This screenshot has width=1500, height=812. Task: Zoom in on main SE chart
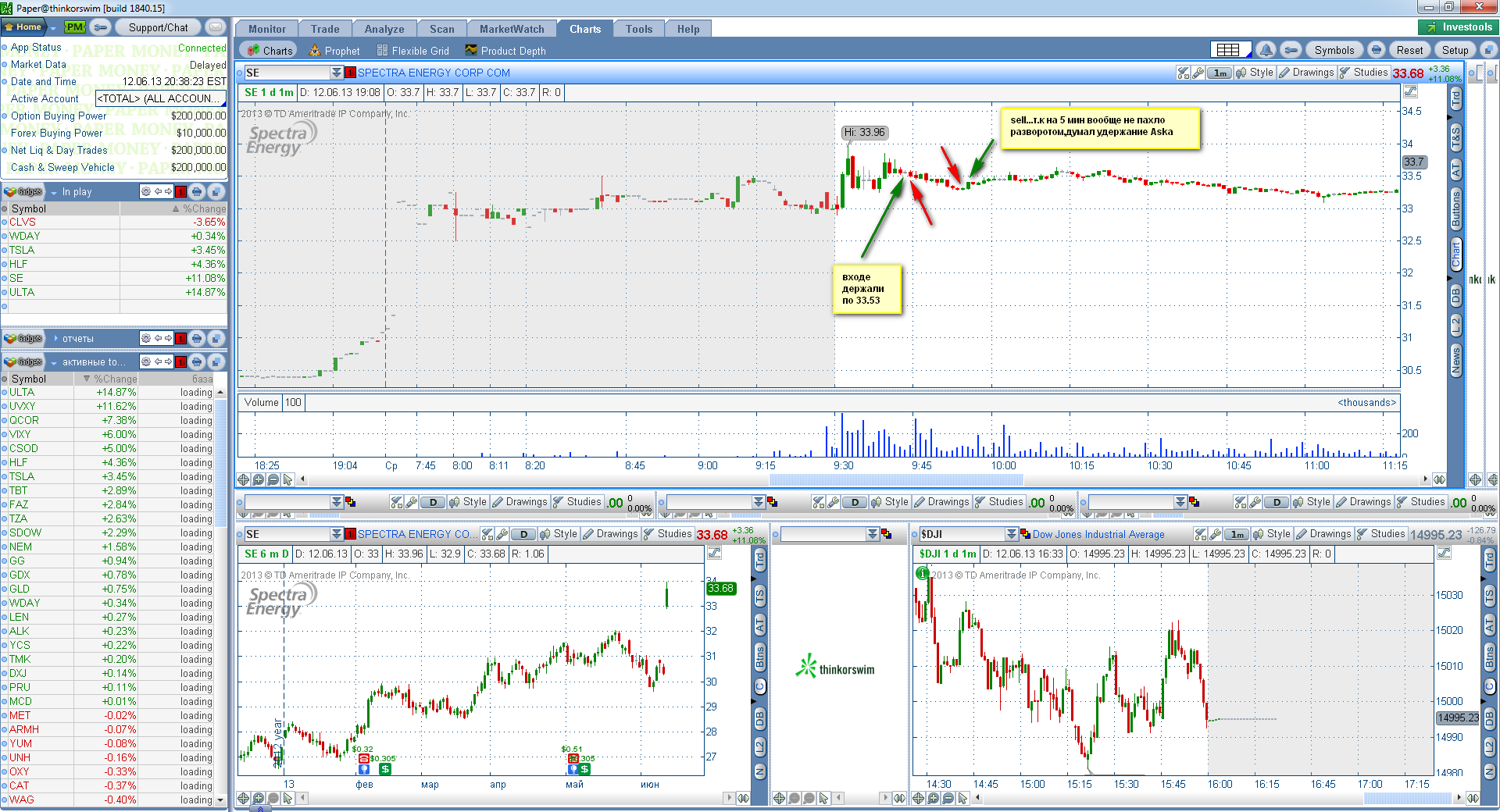pyautogui.click(x=259, y=479)
